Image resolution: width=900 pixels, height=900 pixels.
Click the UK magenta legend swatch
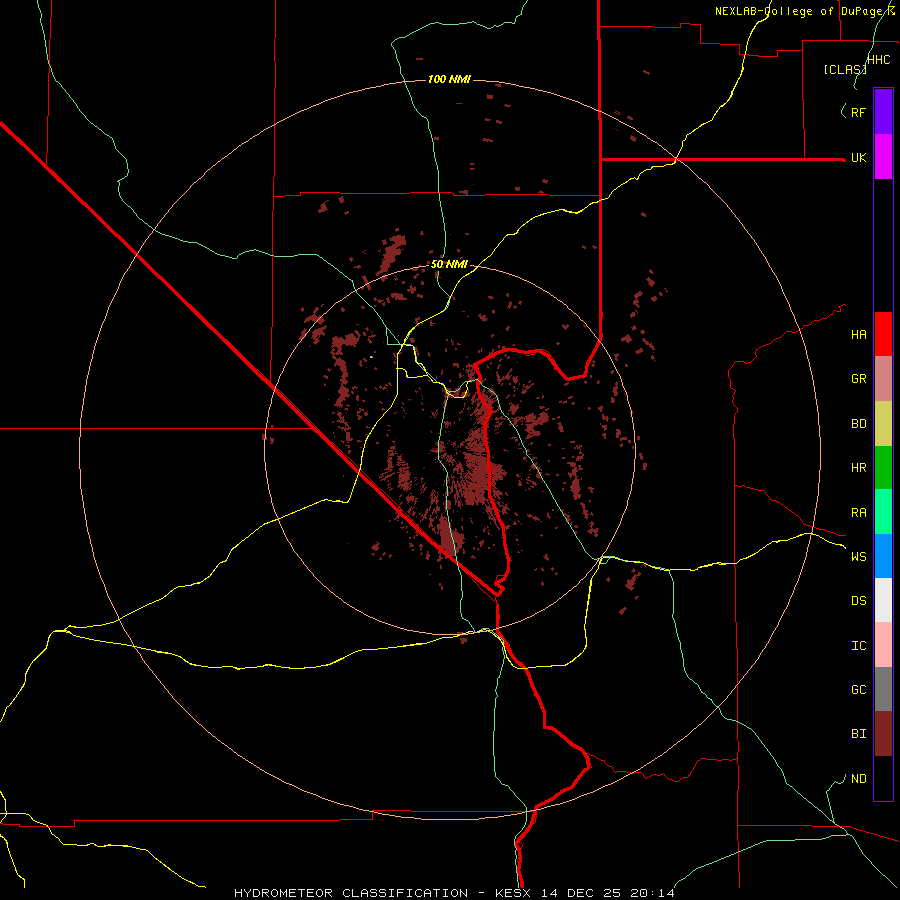[883, 157]
